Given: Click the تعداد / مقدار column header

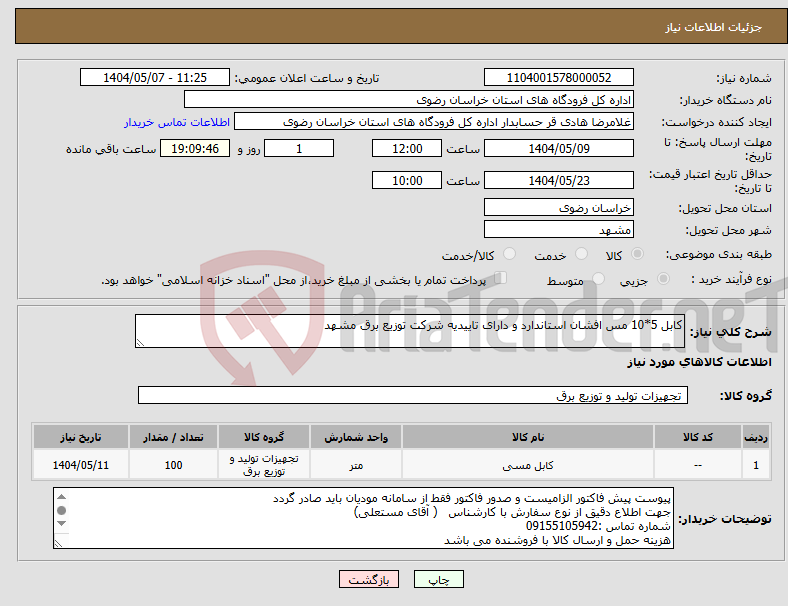Looking at the screenshot, I should click(173, 437).
